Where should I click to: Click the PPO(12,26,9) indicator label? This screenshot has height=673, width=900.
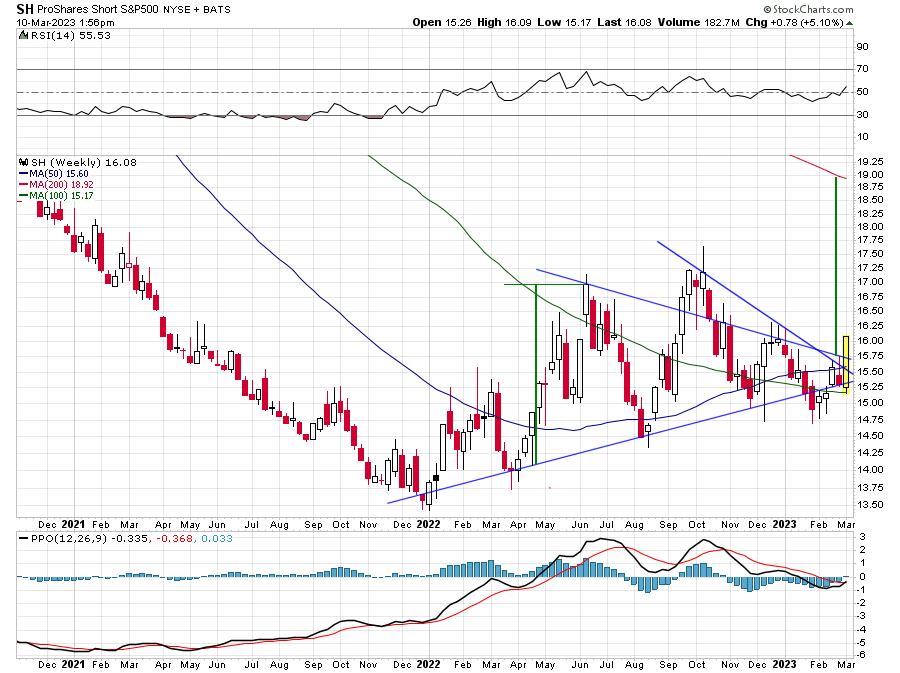click(x=69, y=539)
